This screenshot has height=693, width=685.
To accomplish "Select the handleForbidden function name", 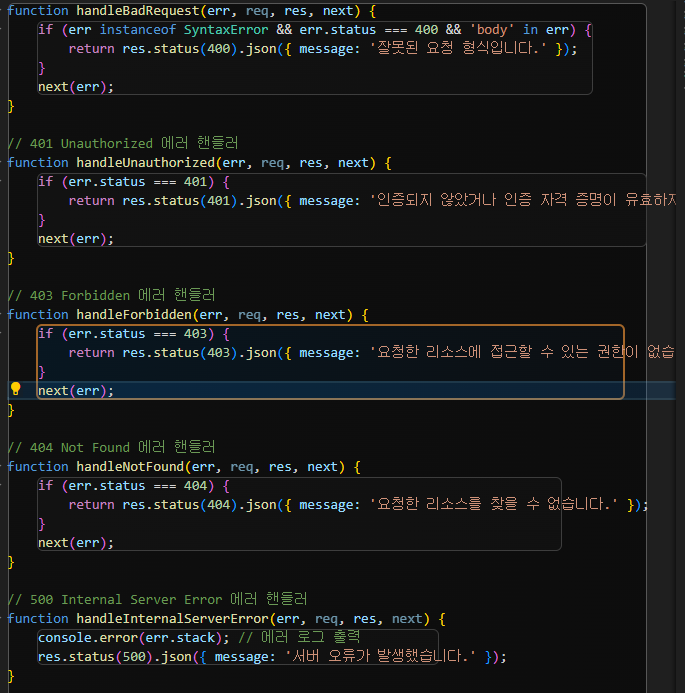I will [134, 315].
